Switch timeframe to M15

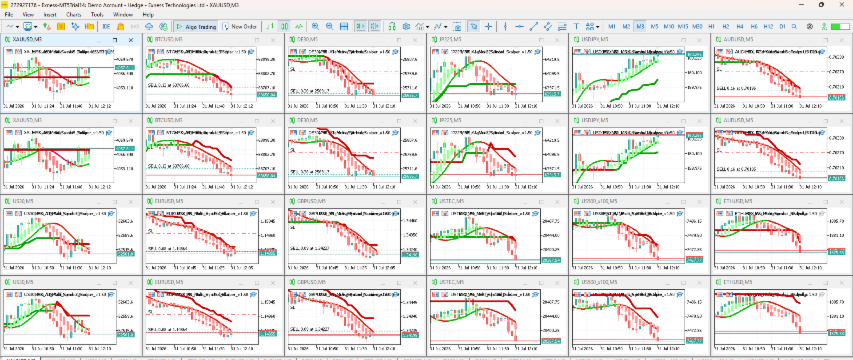pyautogui.click(x=683, y=26)
